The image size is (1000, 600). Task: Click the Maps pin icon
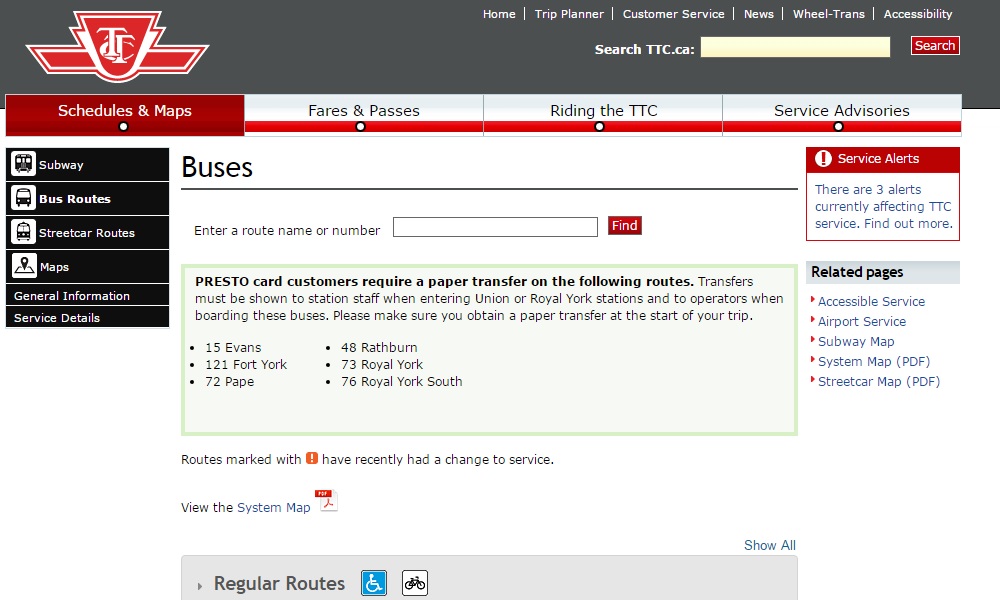pos(24,266)
